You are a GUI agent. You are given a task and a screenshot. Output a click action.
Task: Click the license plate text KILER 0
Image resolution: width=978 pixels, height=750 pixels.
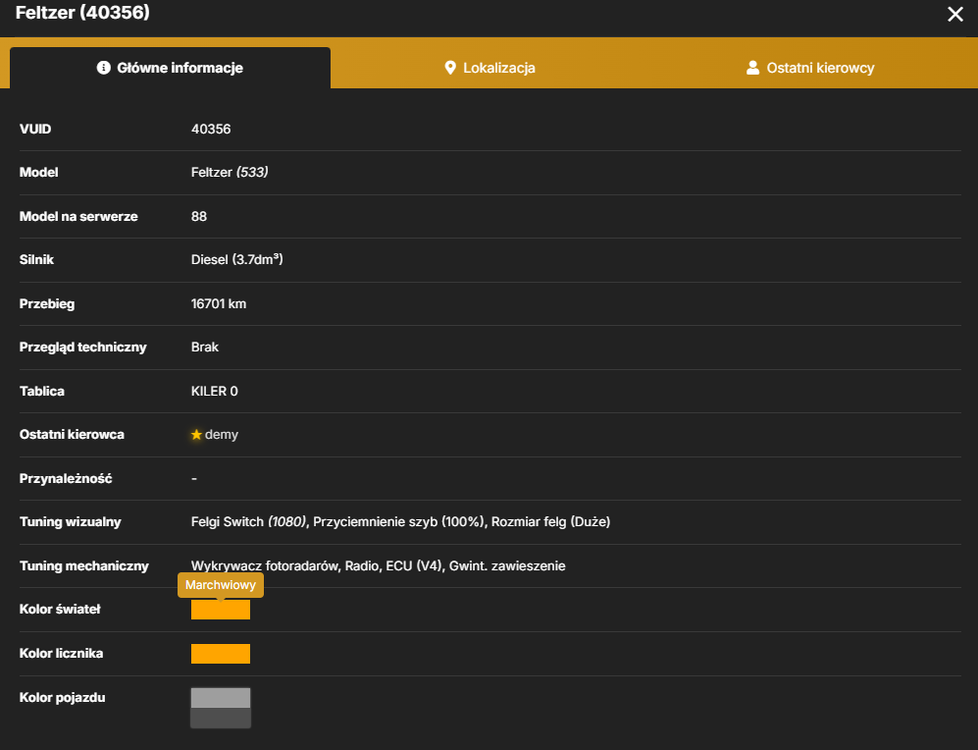pos(214,391)
